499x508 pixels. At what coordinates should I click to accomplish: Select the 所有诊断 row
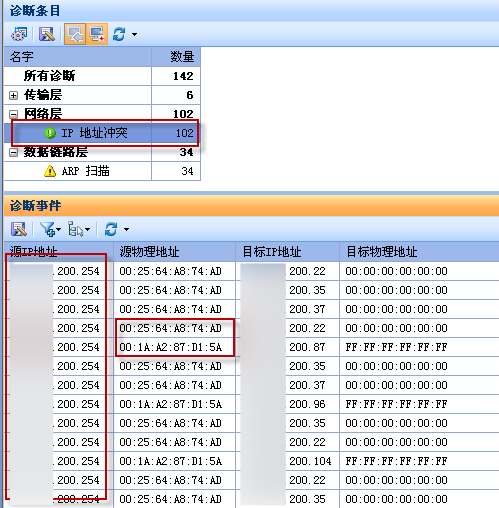[x=102, y=76]
